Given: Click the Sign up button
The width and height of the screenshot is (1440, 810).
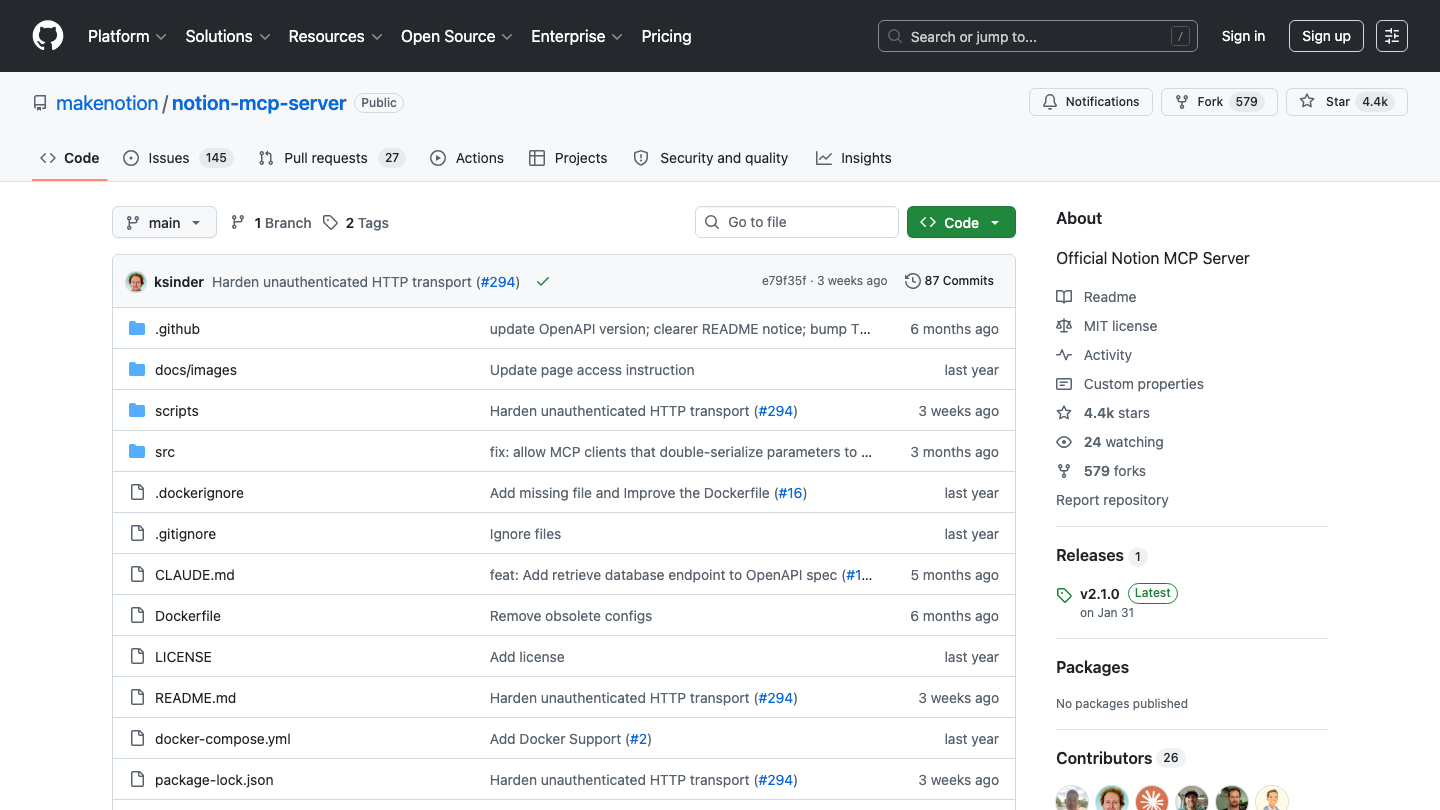Looking at the screenshot, I should [1326, 36].
